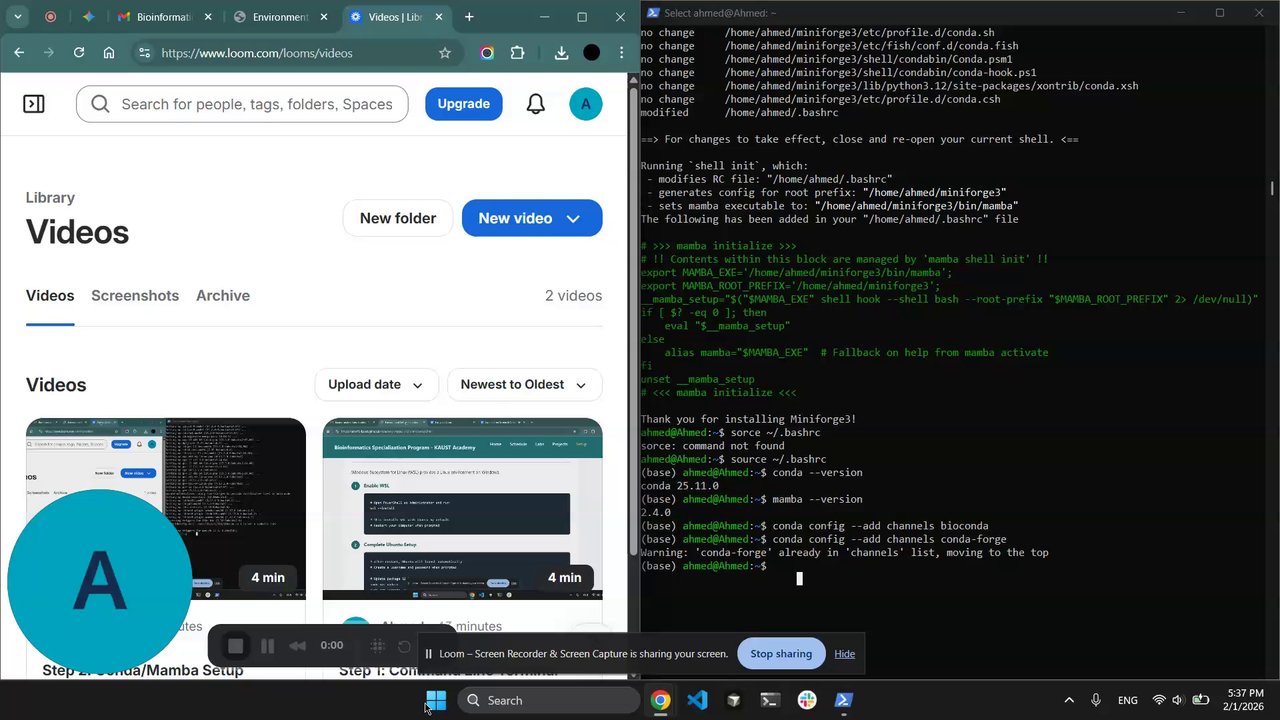Click the microphone tray icon

(x=1096, y=700)
